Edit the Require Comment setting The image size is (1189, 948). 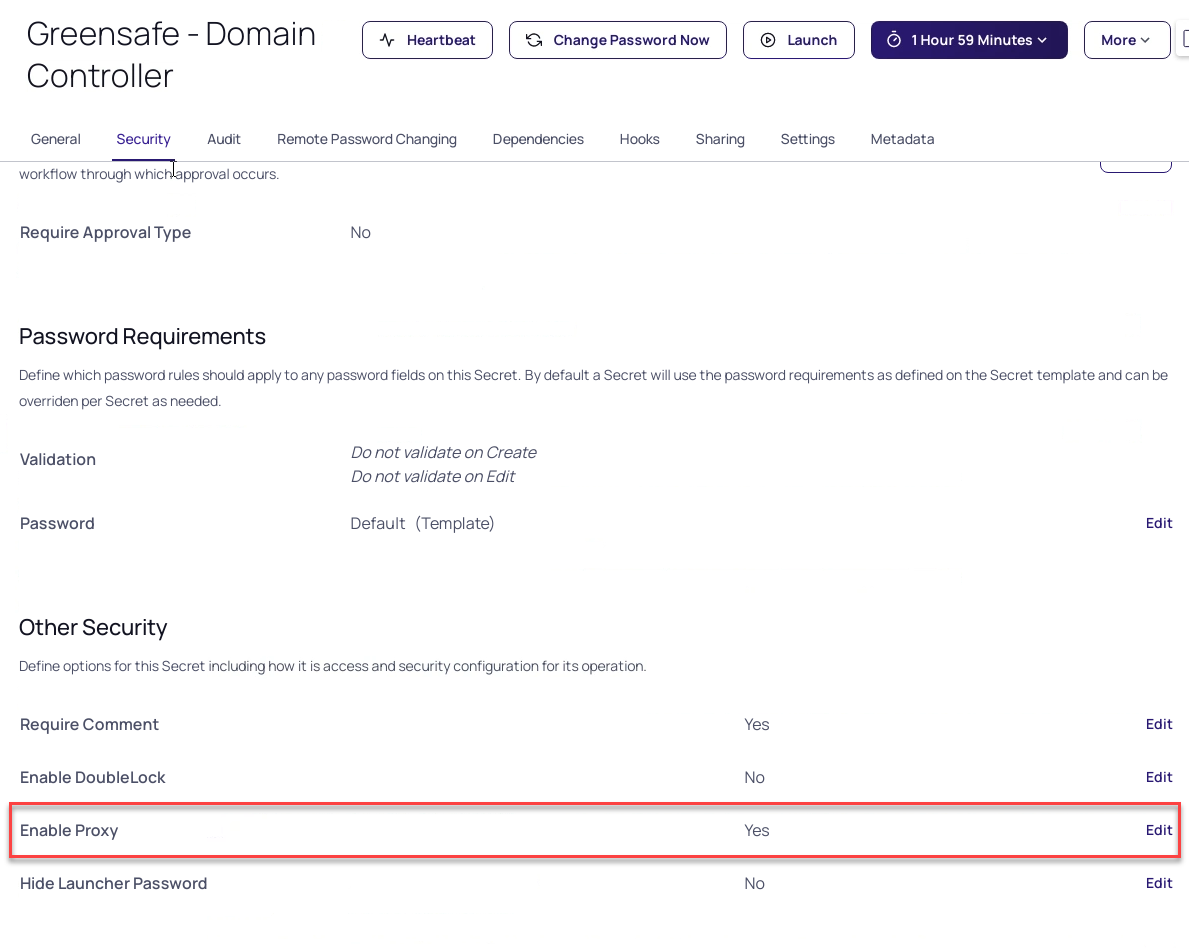[x=1159, y=724]
